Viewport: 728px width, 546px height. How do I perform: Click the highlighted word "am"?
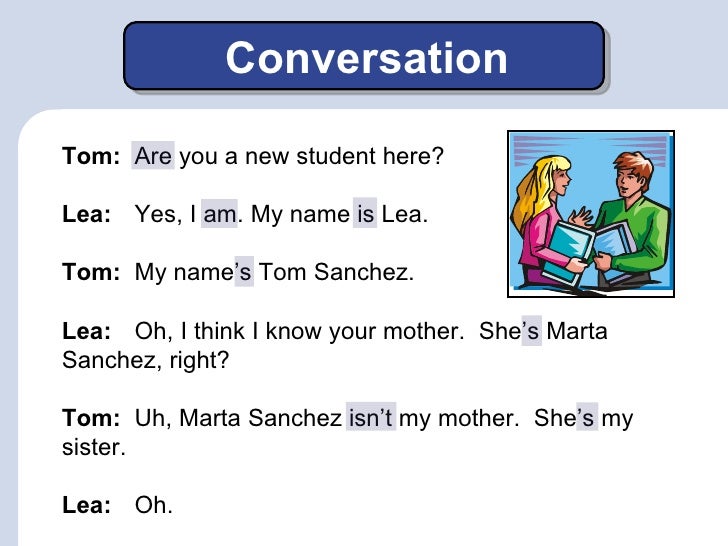[x=219, y=214]
